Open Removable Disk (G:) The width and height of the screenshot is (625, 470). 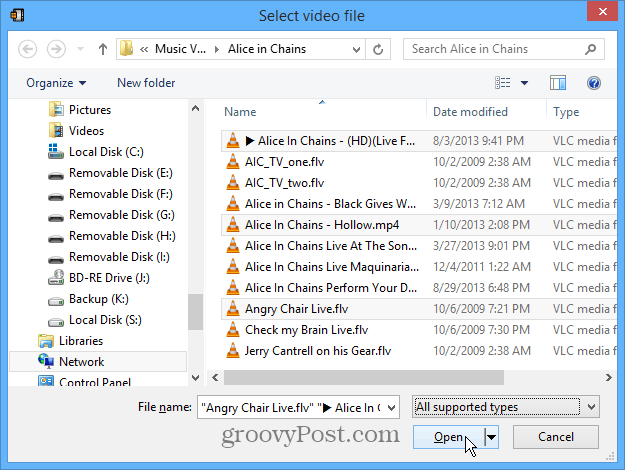(x=122, y=215)
